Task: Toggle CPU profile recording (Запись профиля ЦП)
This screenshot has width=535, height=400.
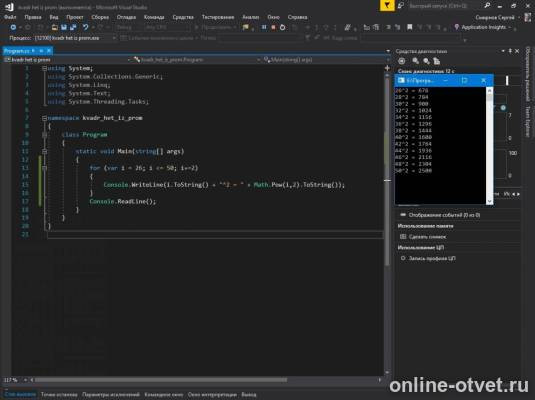Action: [x=428, y=258]
